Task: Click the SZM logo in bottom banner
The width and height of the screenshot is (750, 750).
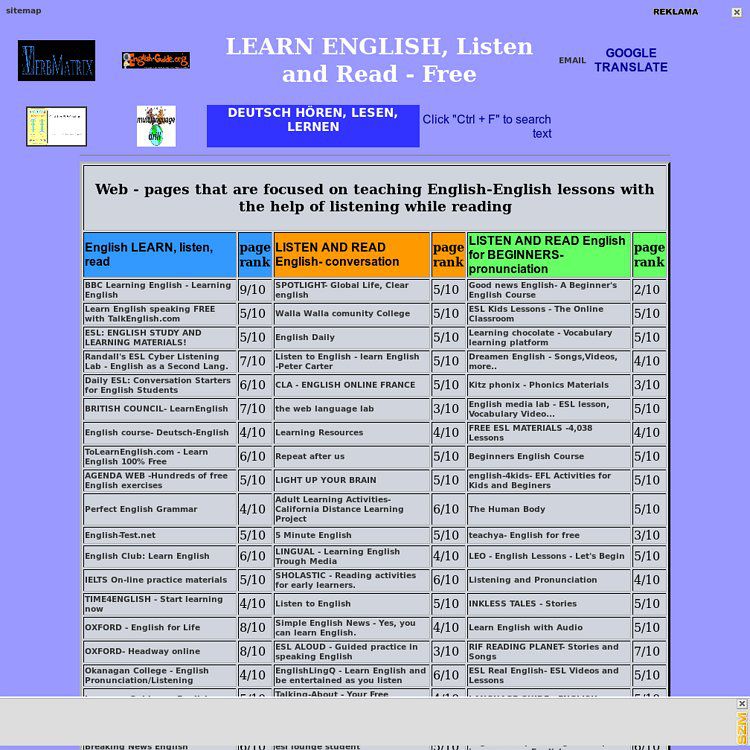Action: tap(742, 728)
